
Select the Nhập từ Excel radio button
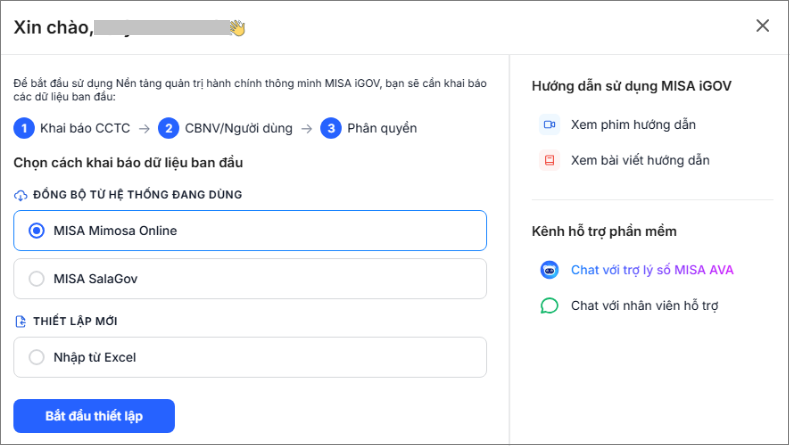tap(36, 357)
